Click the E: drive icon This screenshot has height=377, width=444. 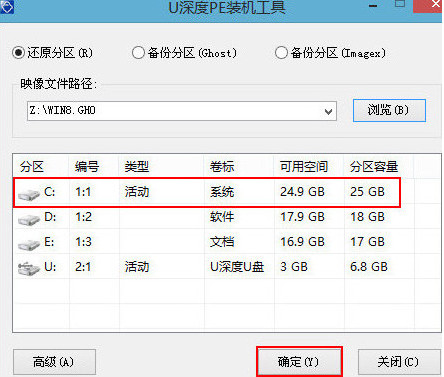(29, 244)
